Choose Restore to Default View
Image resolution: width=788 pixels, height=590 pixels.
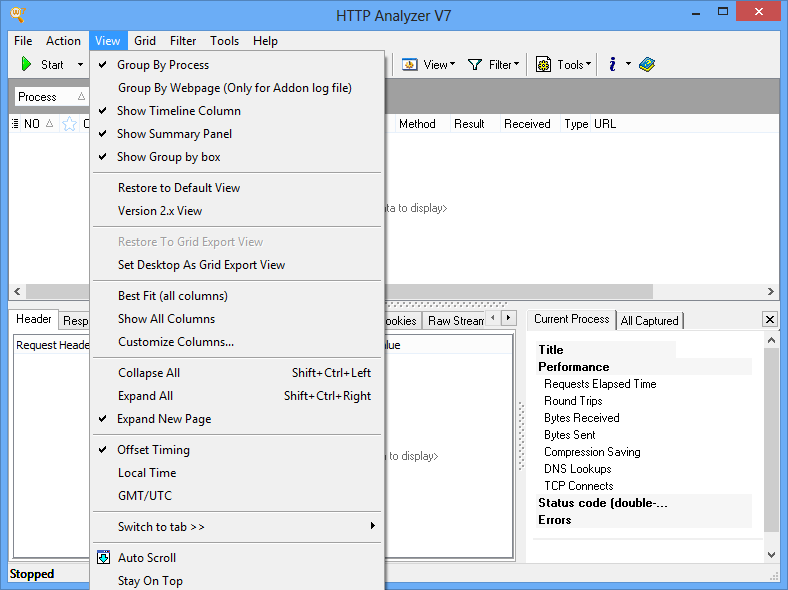tap(237, 188)
